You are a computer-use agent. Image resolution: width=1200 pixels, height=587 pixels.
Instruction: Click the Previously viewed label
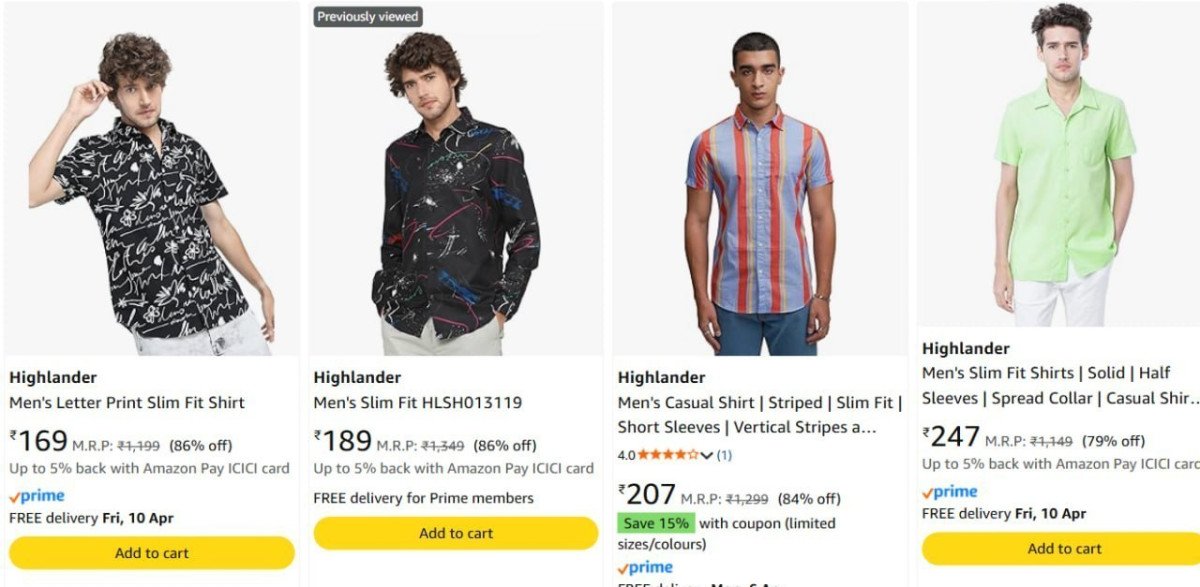pos(366,16)
